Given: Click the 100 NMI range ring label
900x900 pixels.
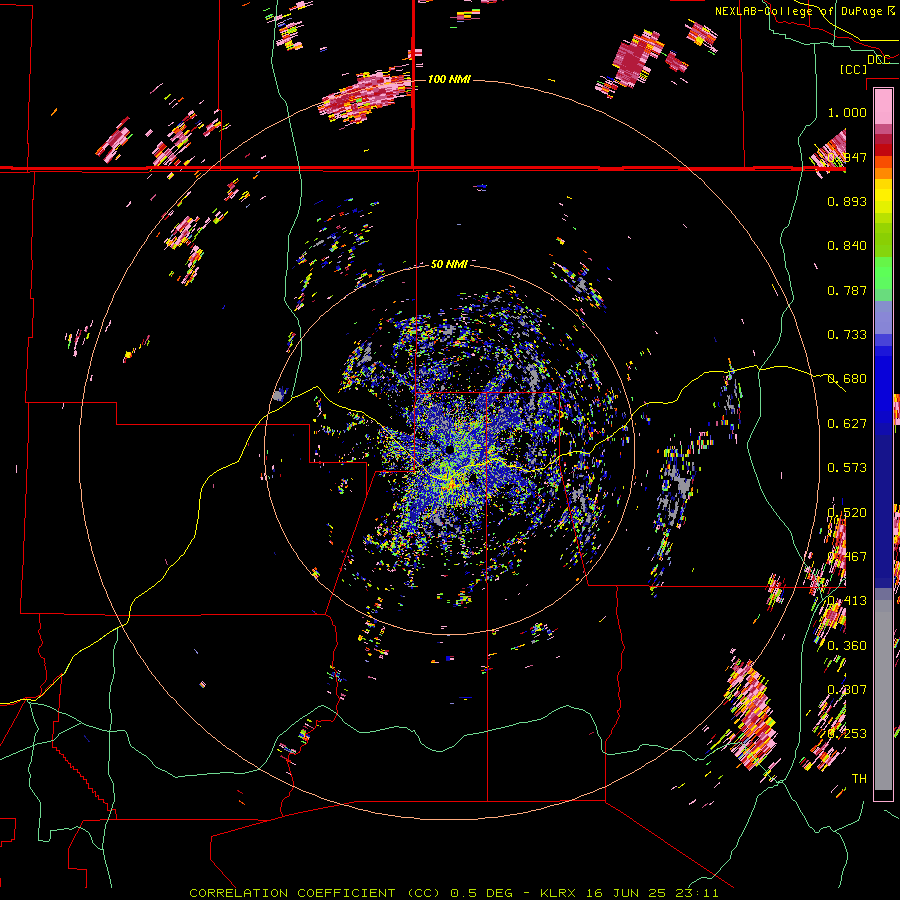Looking at the screenshot, I should (449, 79).
